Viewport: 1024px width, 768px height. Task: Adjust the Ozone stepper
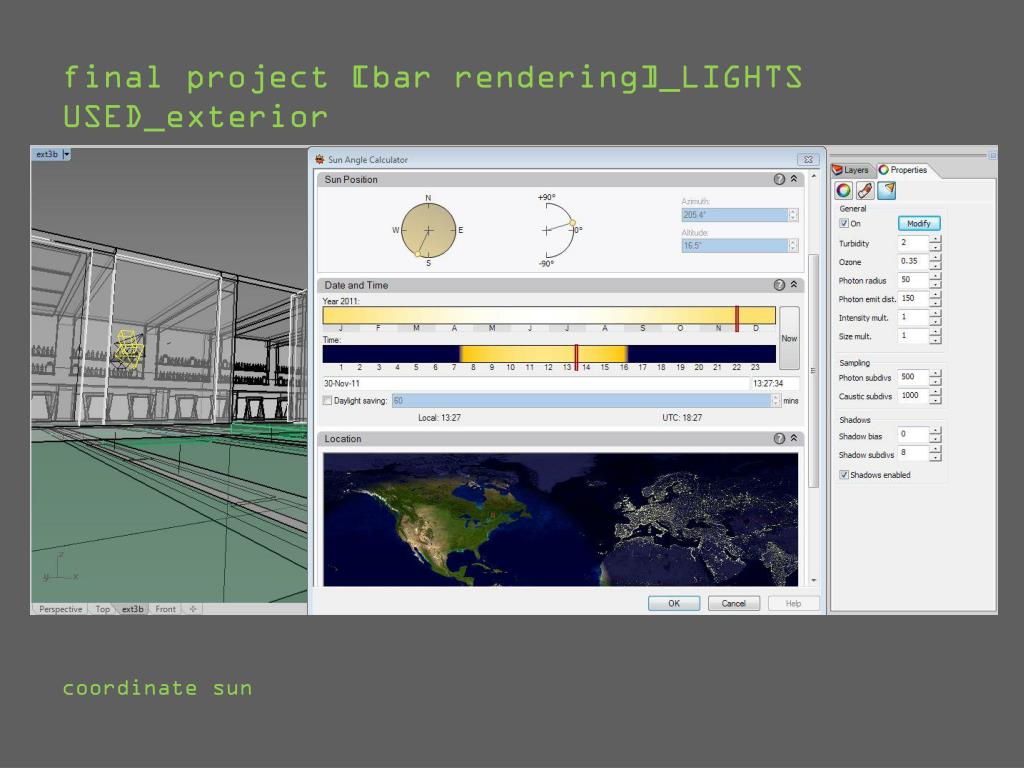pyautogui.click(x=935, y=261)
